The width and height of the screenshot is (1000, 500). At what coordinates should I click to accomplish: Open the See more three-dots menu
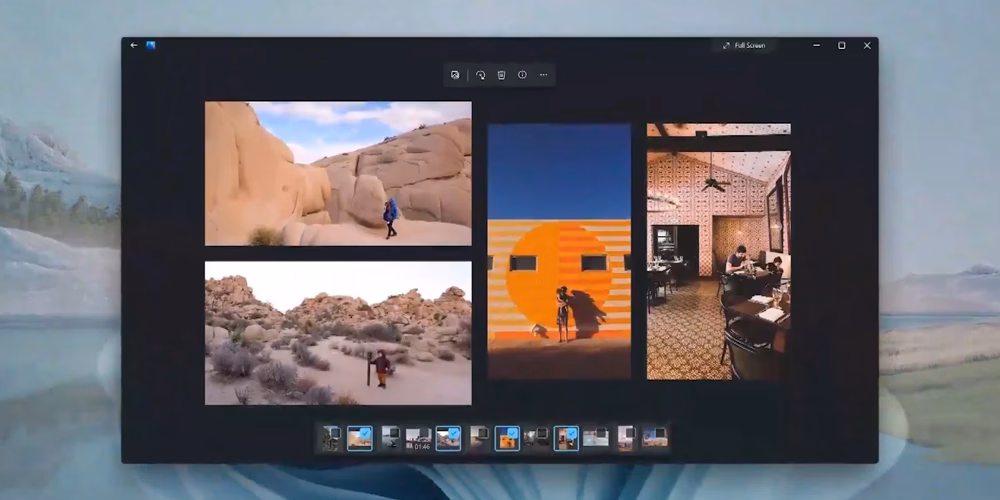pos(543,75)
